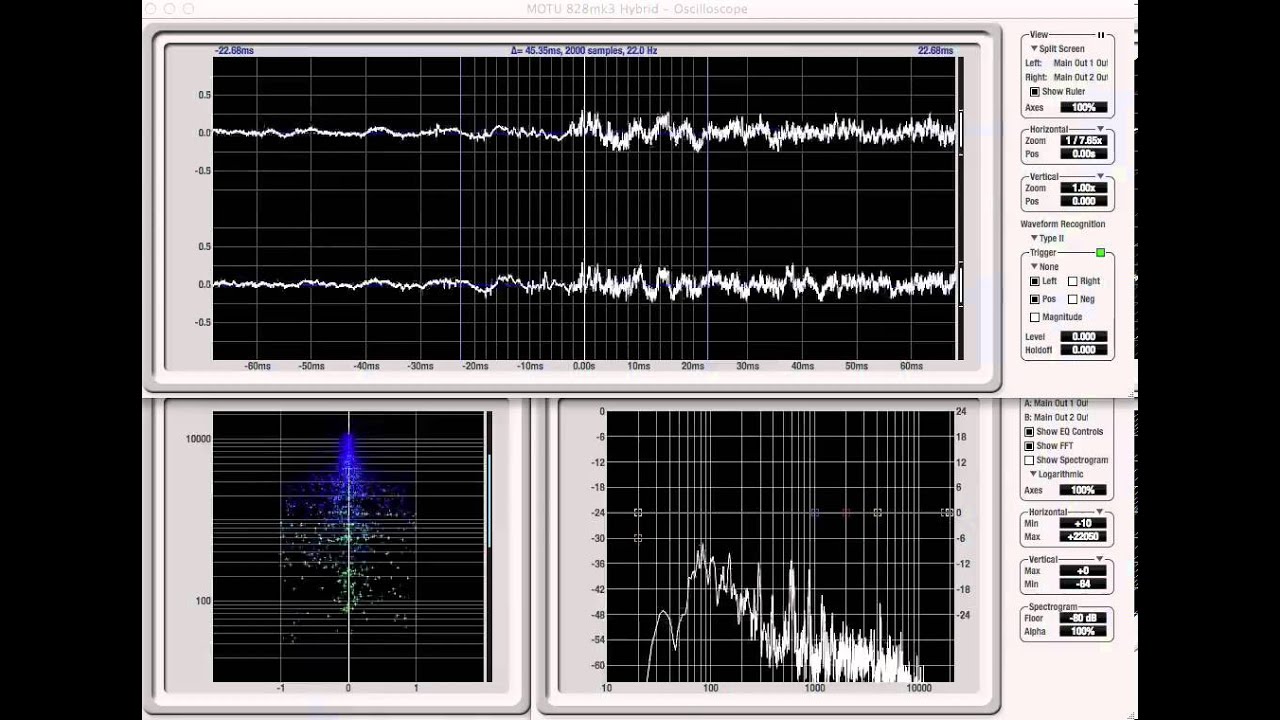Click the Vertical Pos 0.000 field
The image size is (1280, 720).
pyautogui.click(x=1084, y=202)
